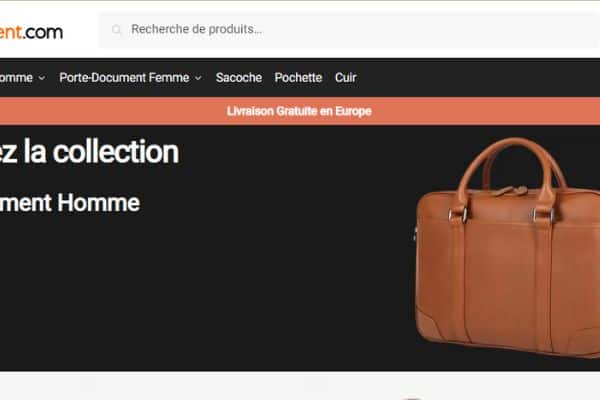Click the faint placeholder below hero center
600x400 pixels.
click(x=316, y=384)
